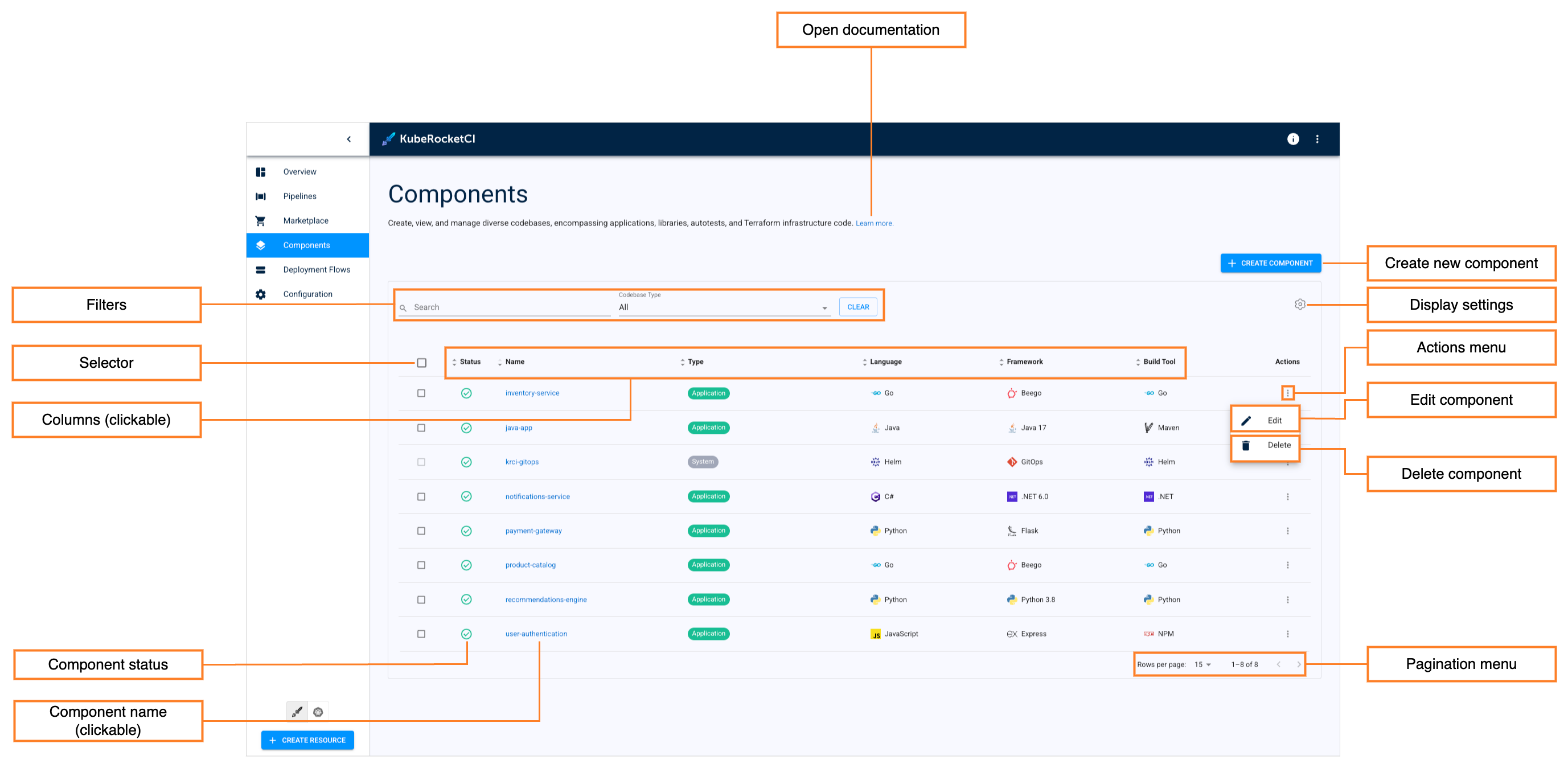Open actions menu for notifications-service row

point(1287,496)
